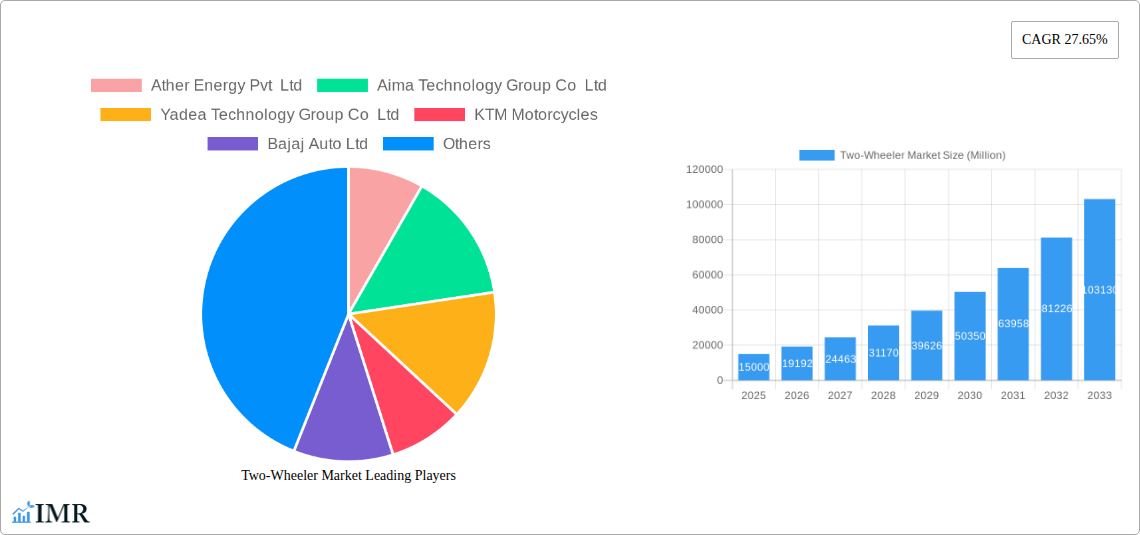
Task: Click the 2032 bar labeled 81226
Action: click(x=1056, y=309)
